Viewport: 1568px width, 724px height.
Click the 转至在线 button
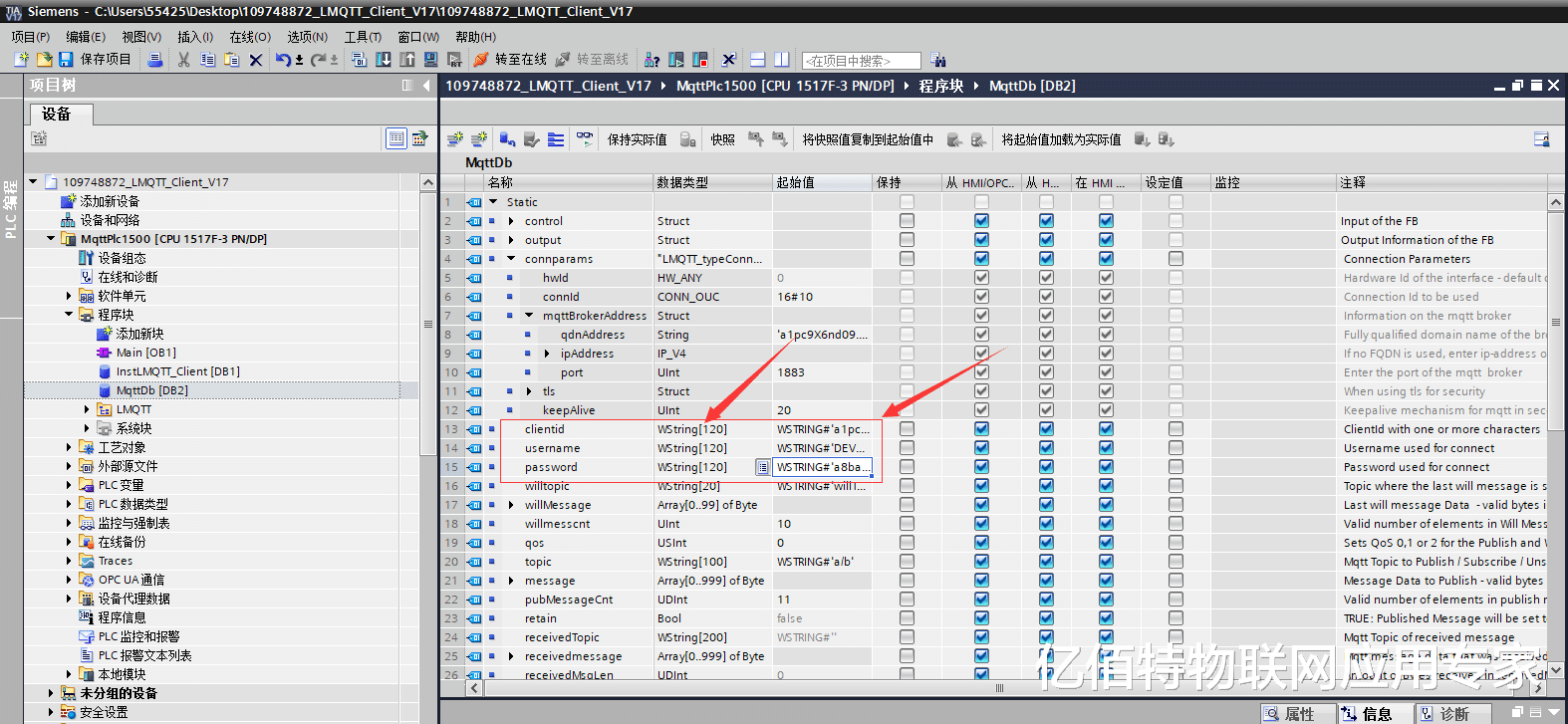tap(511, 60)
